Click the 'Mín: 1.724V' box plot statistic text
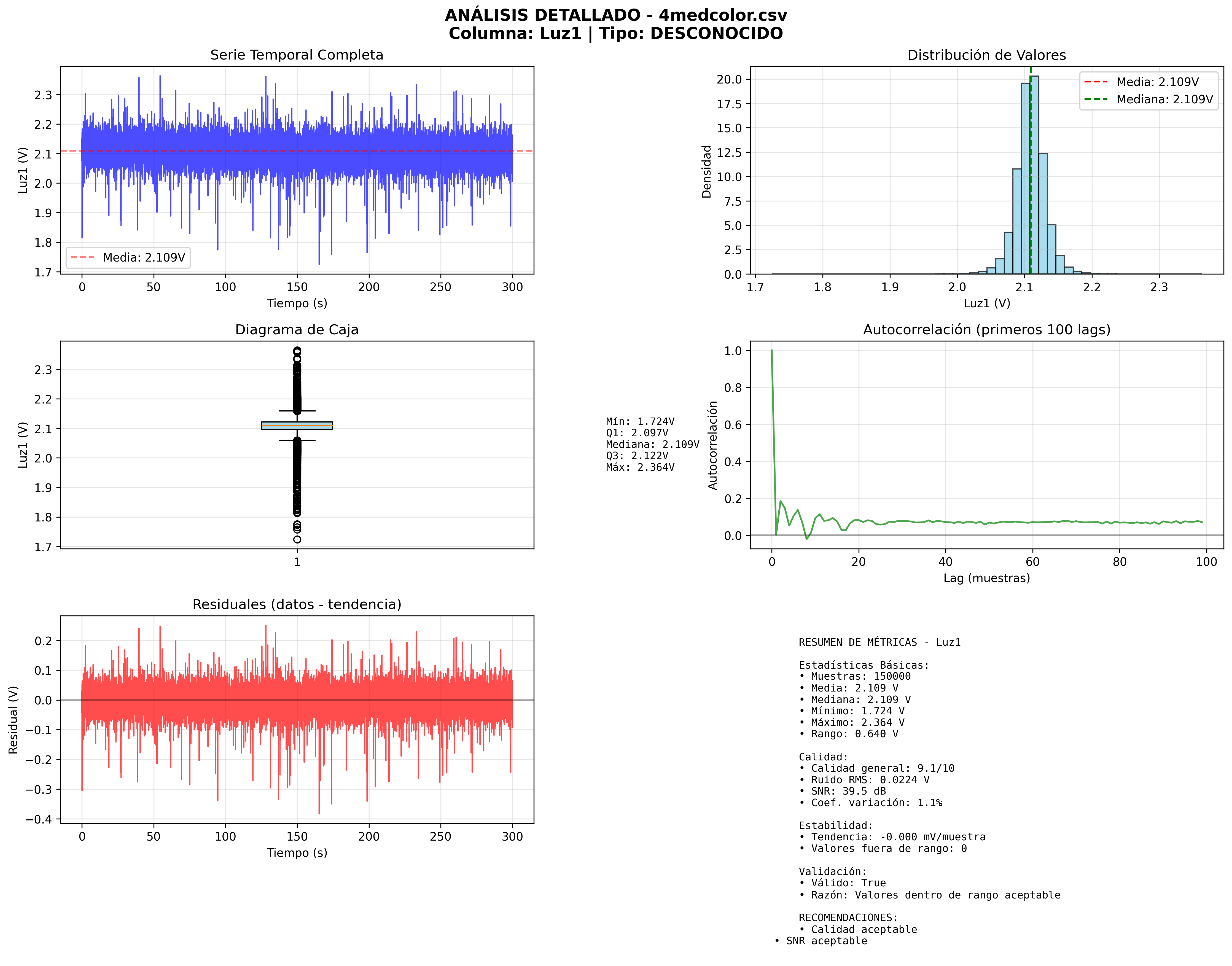The height and width of the screenshot is (966, 1232). [x=640, y=421]
